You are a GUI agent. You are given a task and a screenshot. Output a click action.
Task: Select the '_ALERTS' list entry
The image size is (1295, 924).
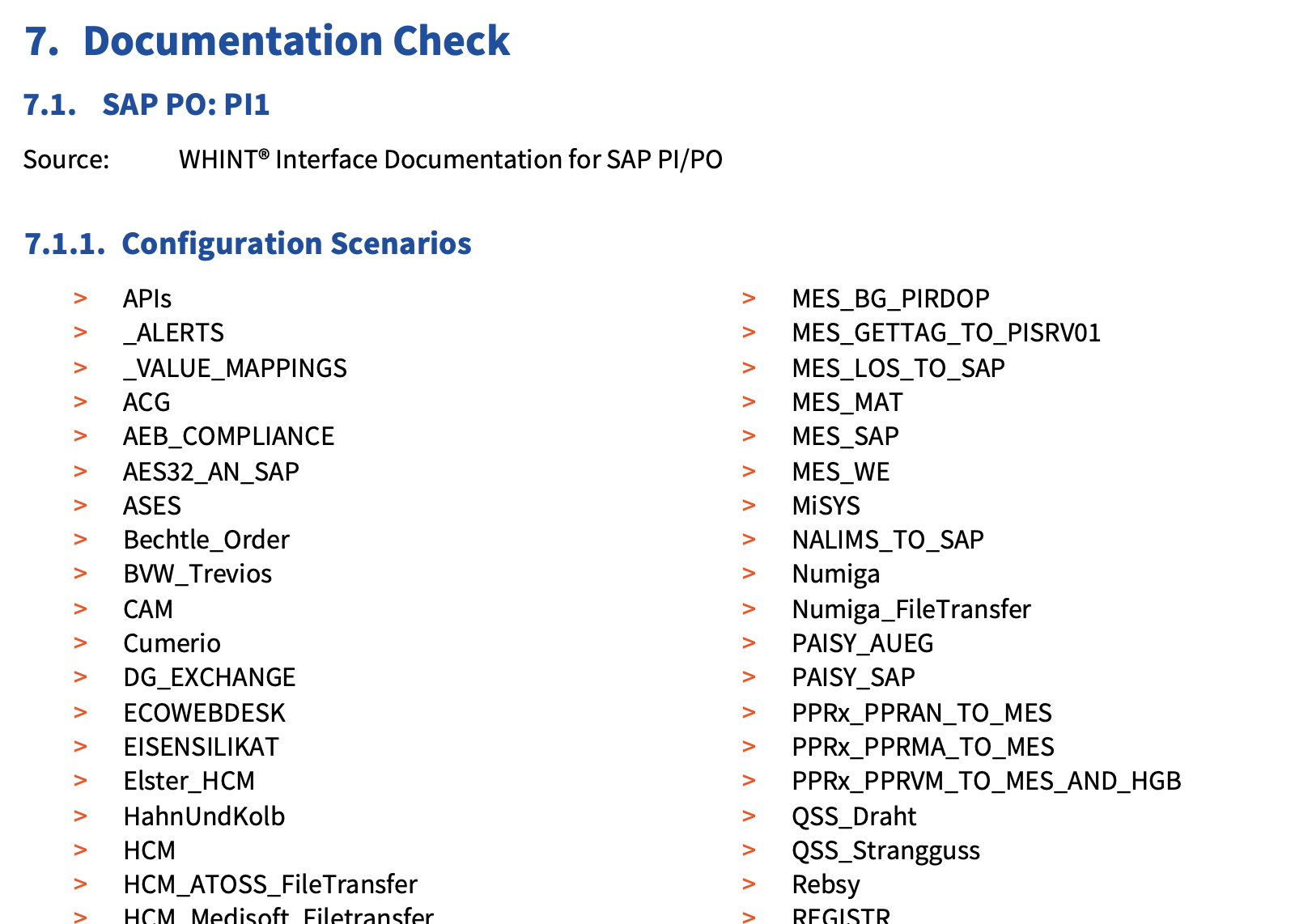click(x=173, y=333)
